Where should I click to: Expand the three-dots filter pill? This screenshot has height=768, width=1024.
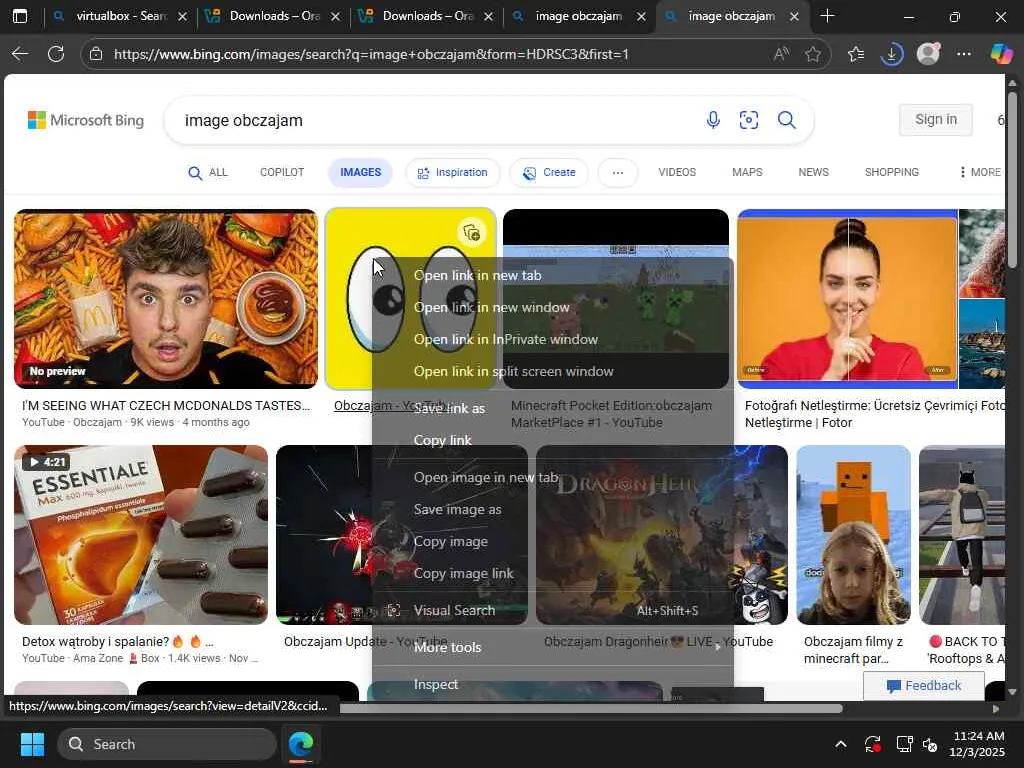618,172
